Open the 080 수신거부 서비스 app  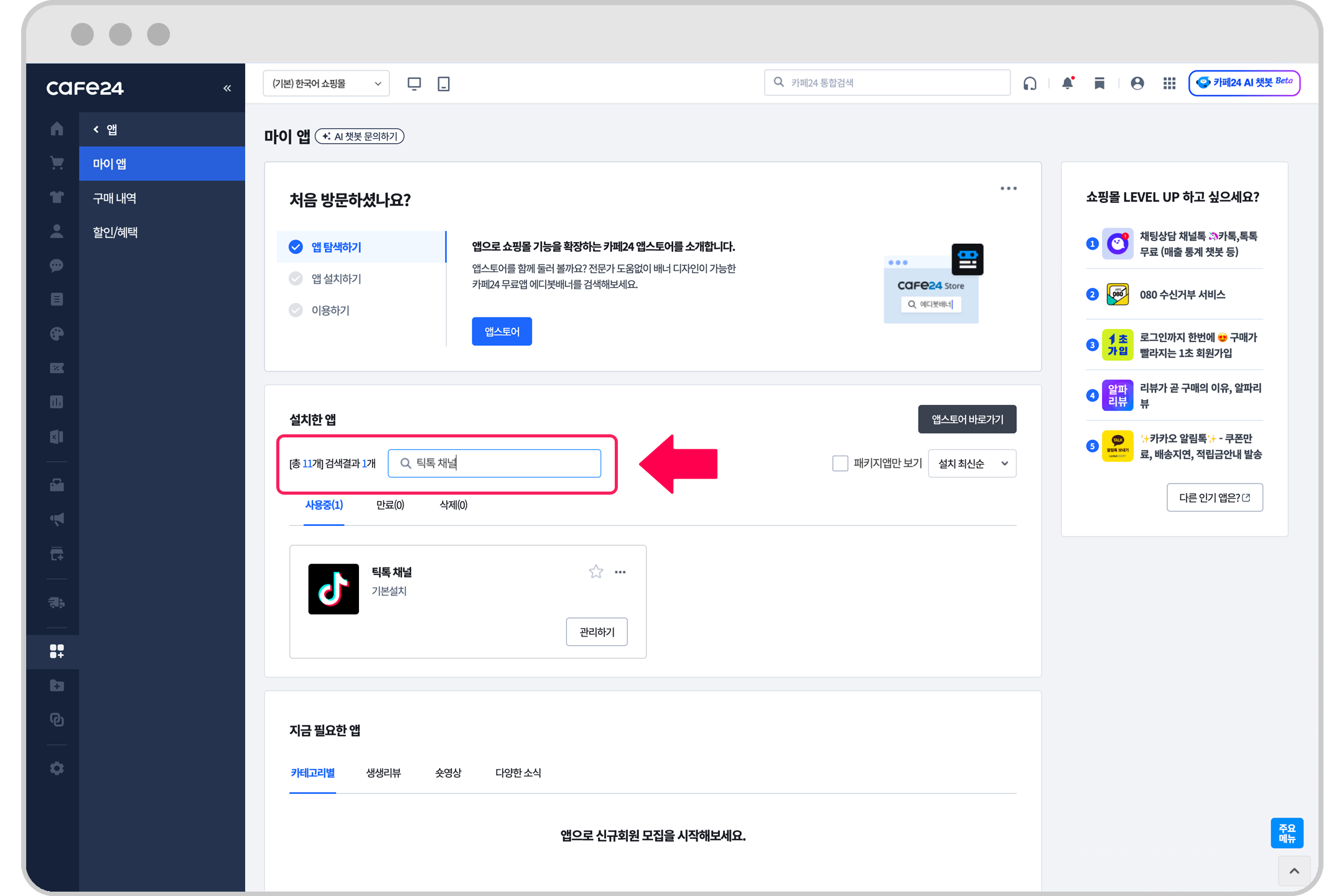1175,294
